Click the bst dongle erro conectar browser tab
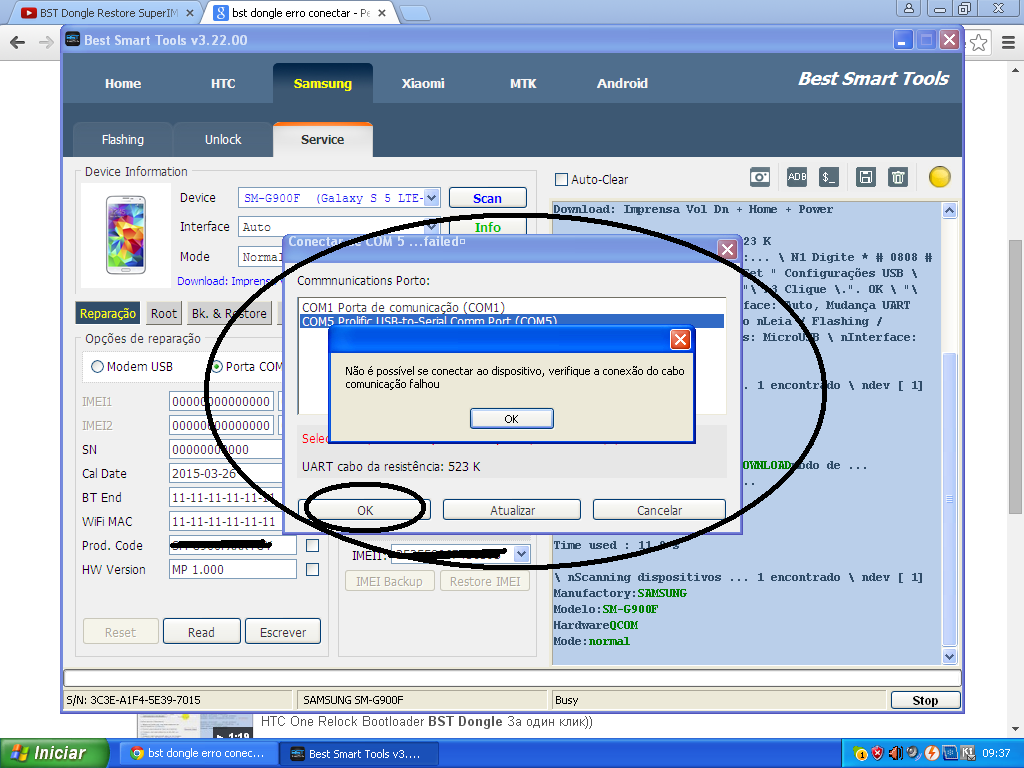Screen dimensions: 1024x768 (x=301, y=13)
